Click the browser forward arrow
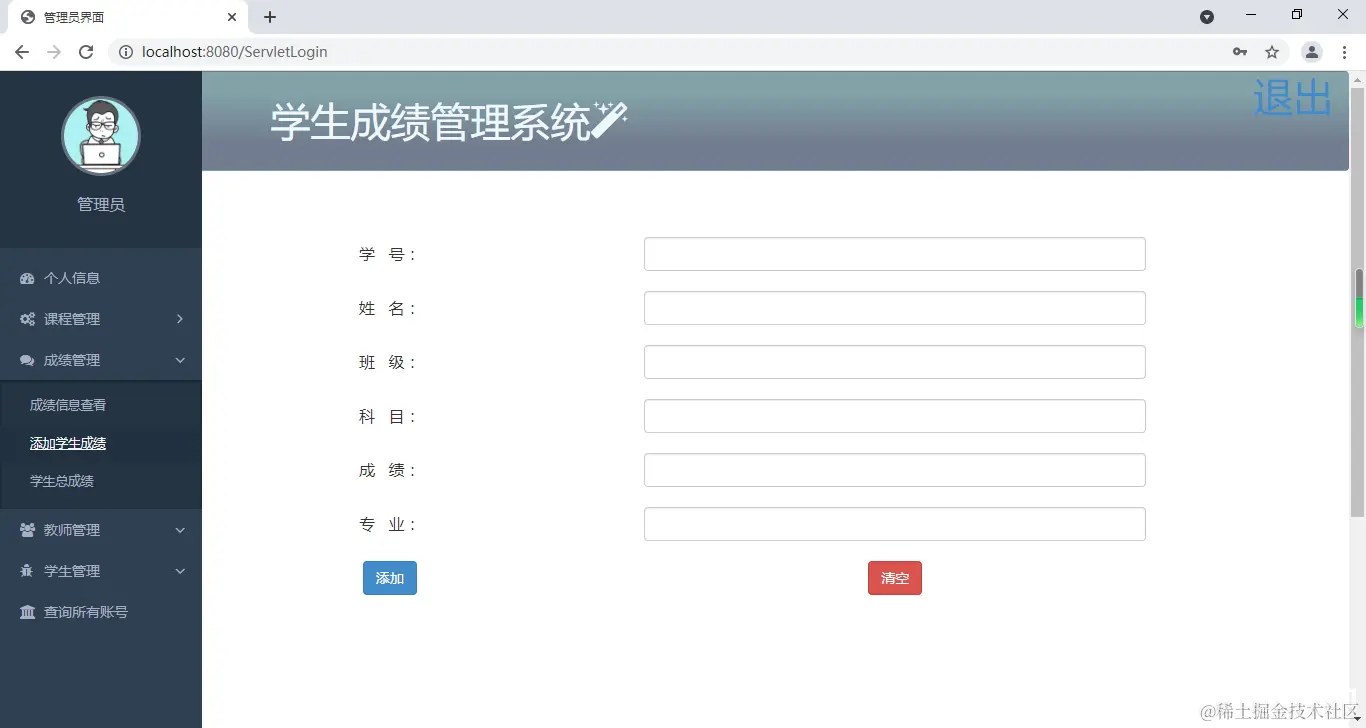 point(54,52)
